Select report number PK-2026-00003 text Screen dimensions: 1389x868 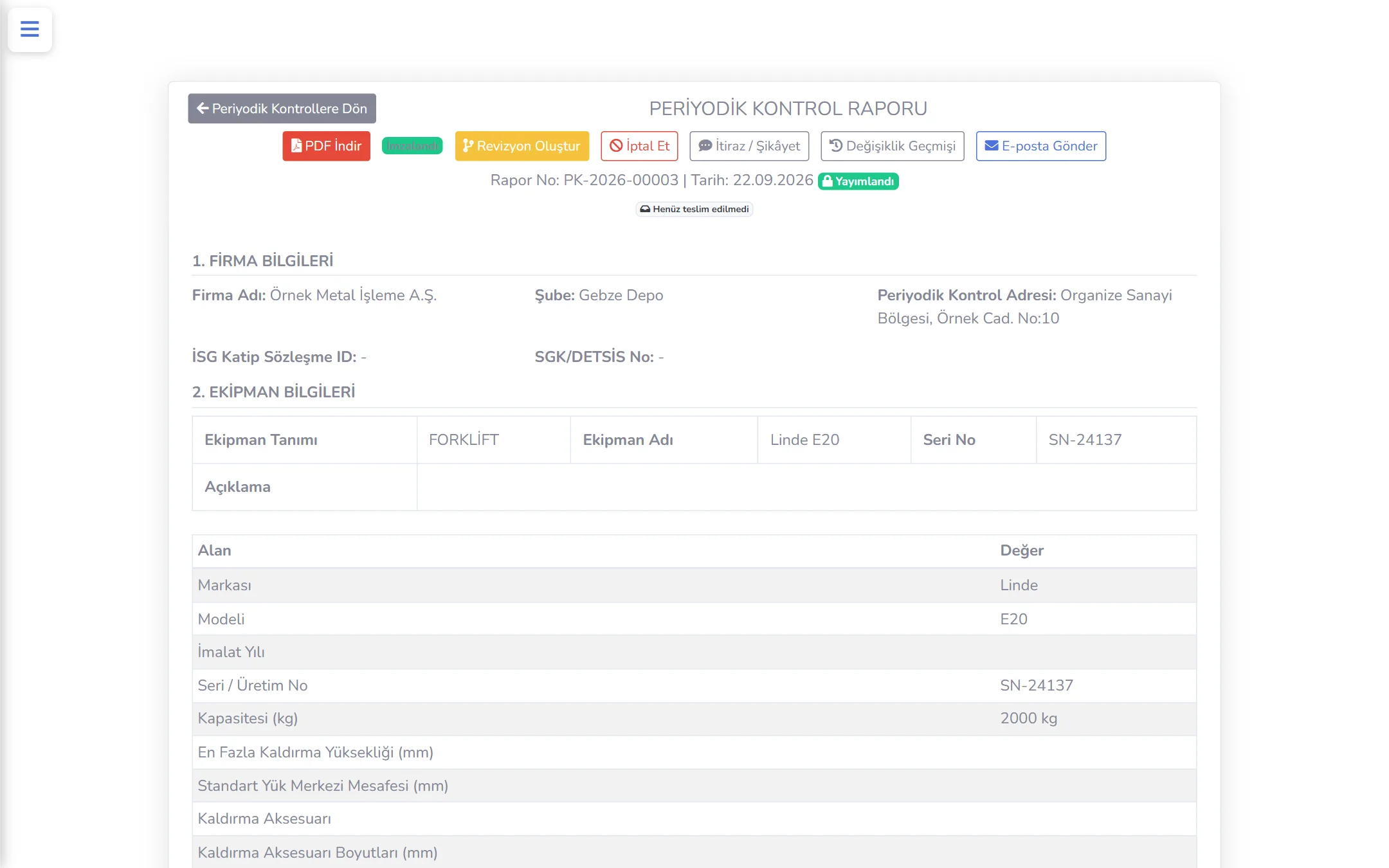pos(621,180)
